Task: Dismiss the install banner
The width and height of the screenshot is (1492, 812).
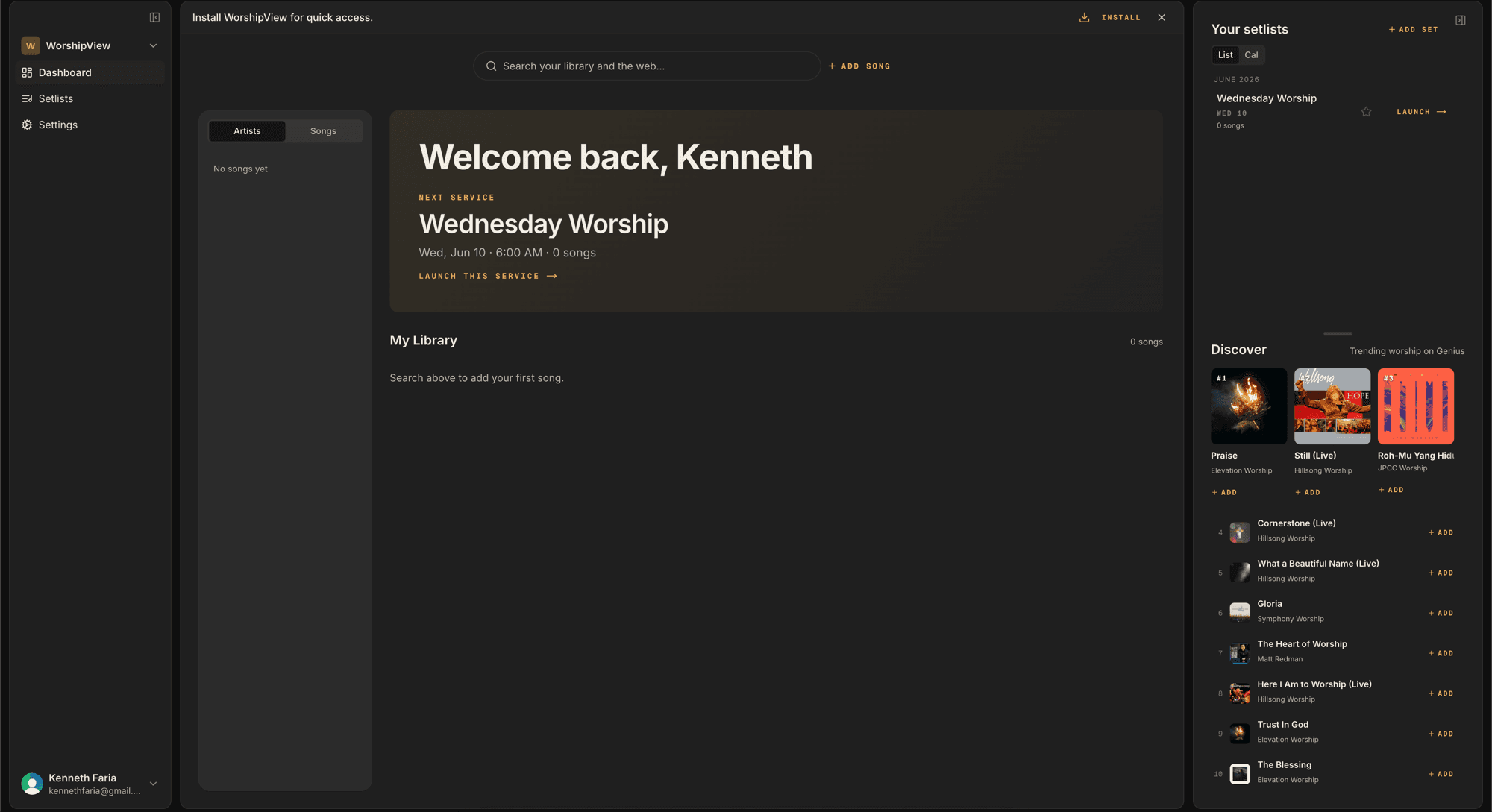Action: (x=1162, y=17)
